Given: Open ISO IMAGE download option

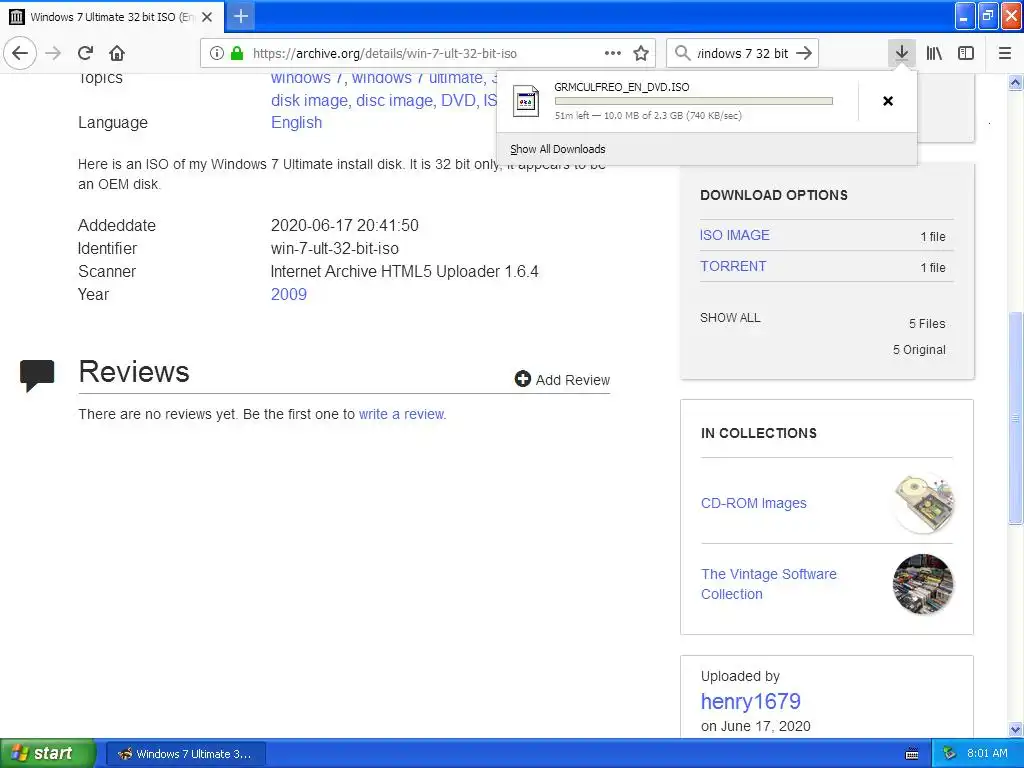Looking at the screenshot, I should tap(735, 235).
